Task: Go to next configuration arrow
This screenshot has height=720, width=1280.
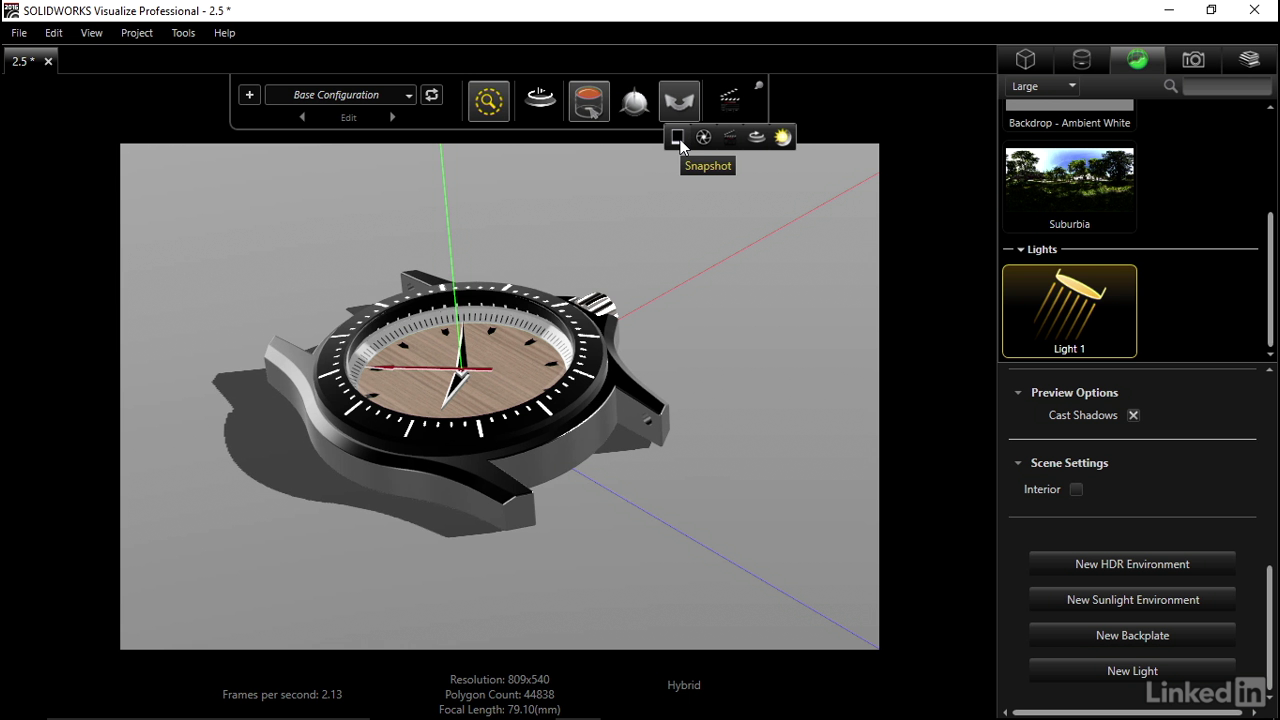Action: tap(392, 117)
